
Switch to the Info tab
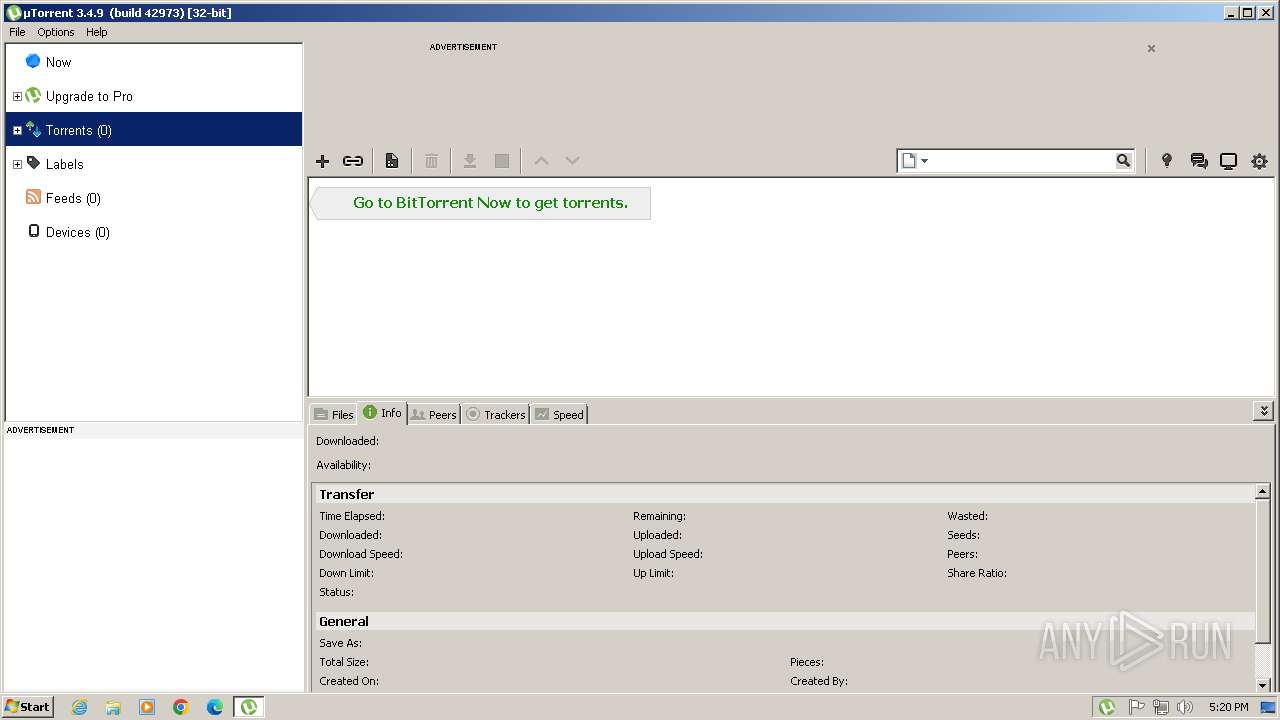click(382, 413)
